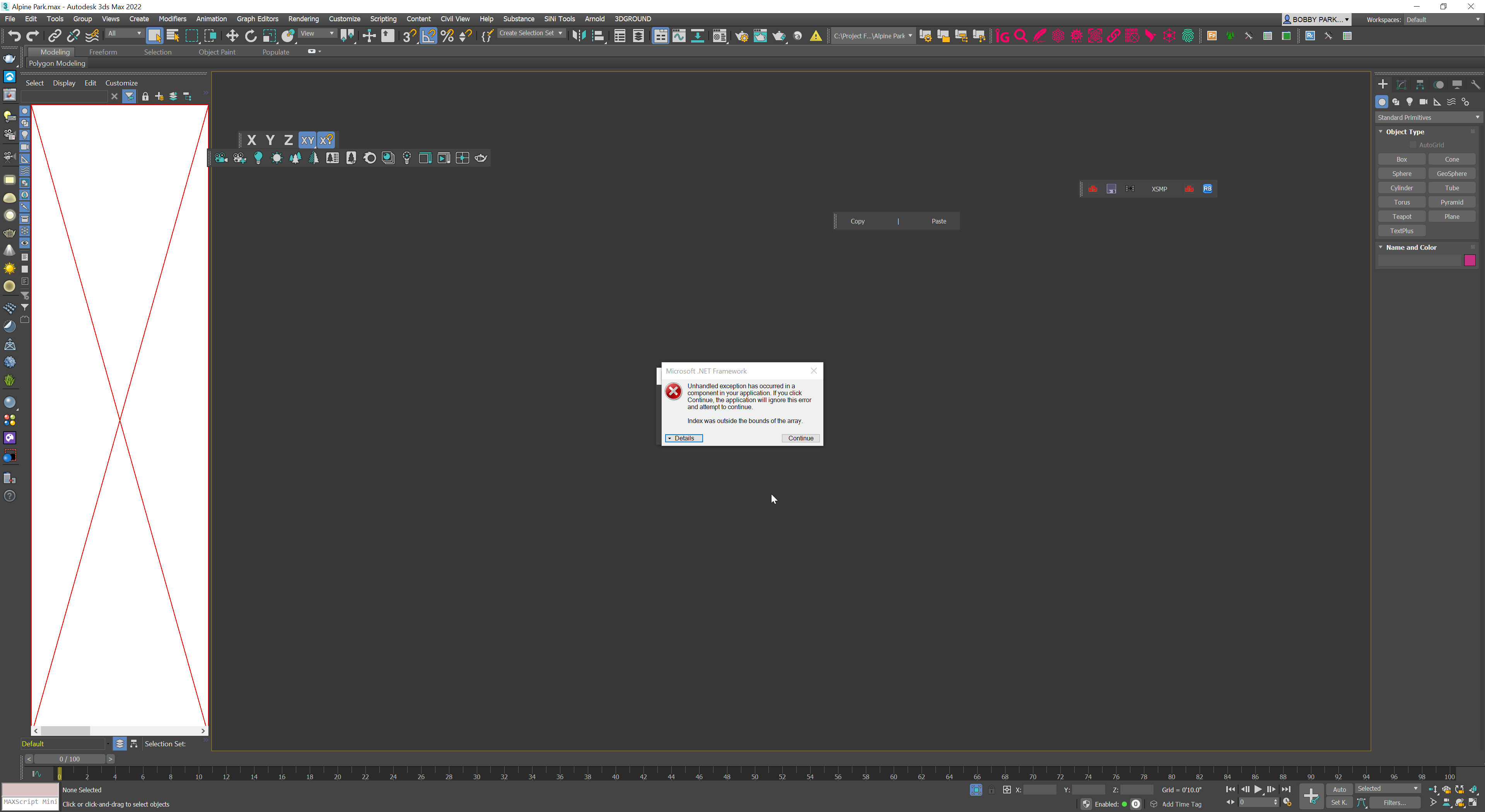Viewport: 1485px width, 812px height.
Task: Open the BOBBY PARK user account dropdown
Action: (1316, 19)
